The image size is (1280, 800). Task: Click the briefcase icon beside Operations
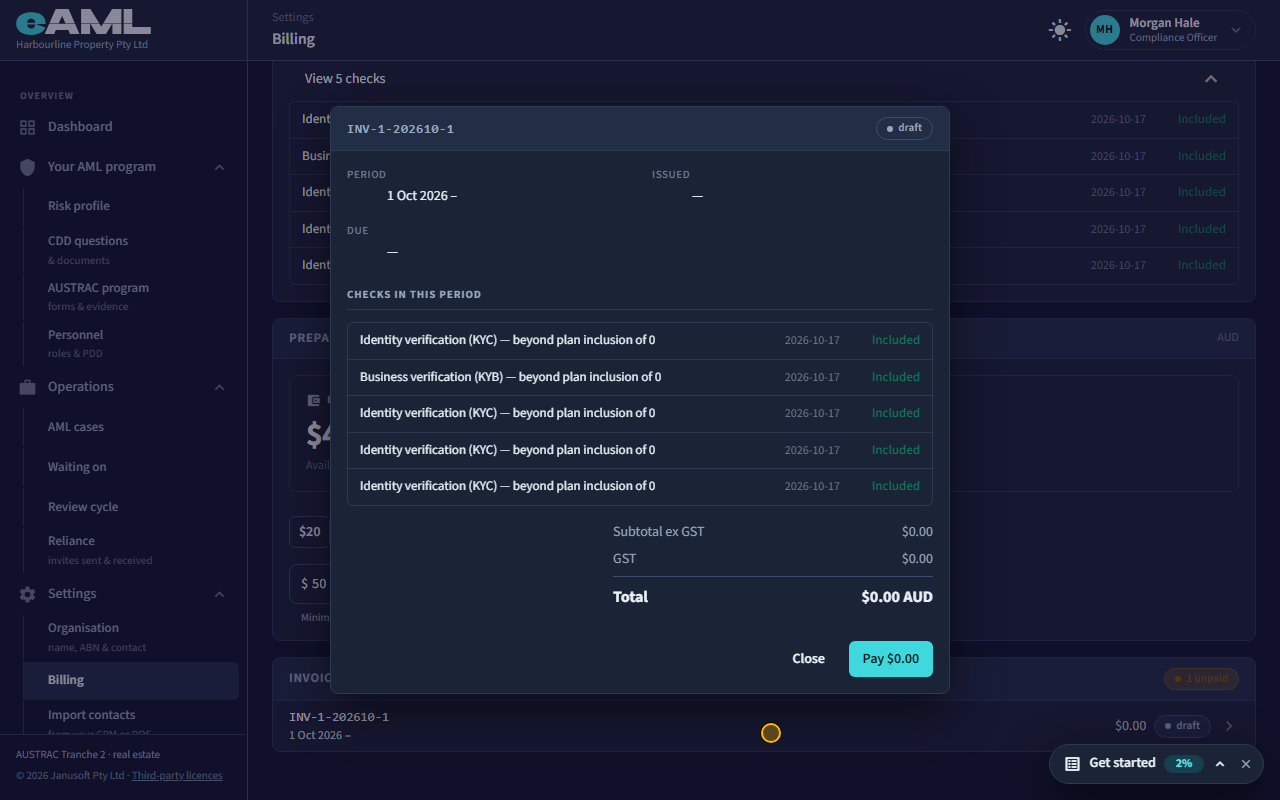pyautogui.click(x=27, y=387)
